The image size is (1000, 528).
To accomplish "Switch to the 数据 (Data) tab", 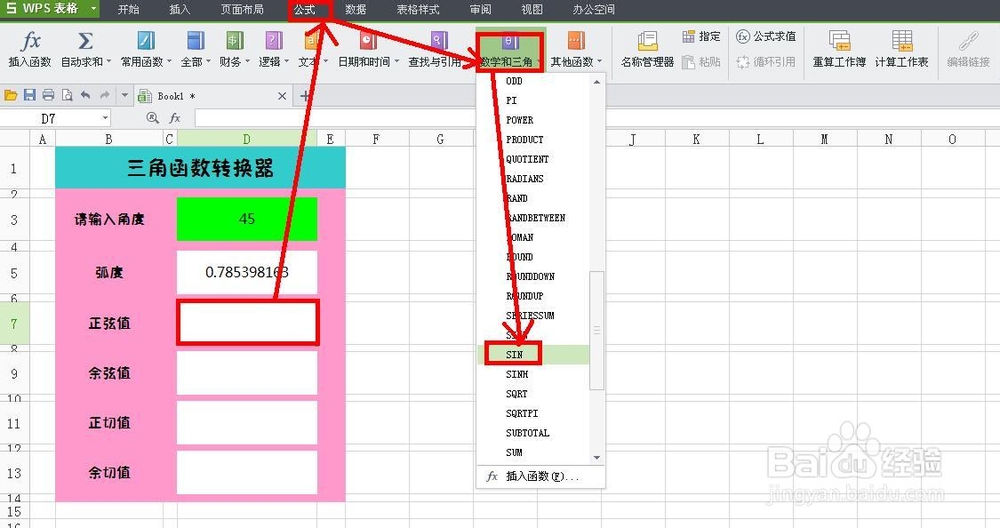I will [x=356, y=10].
